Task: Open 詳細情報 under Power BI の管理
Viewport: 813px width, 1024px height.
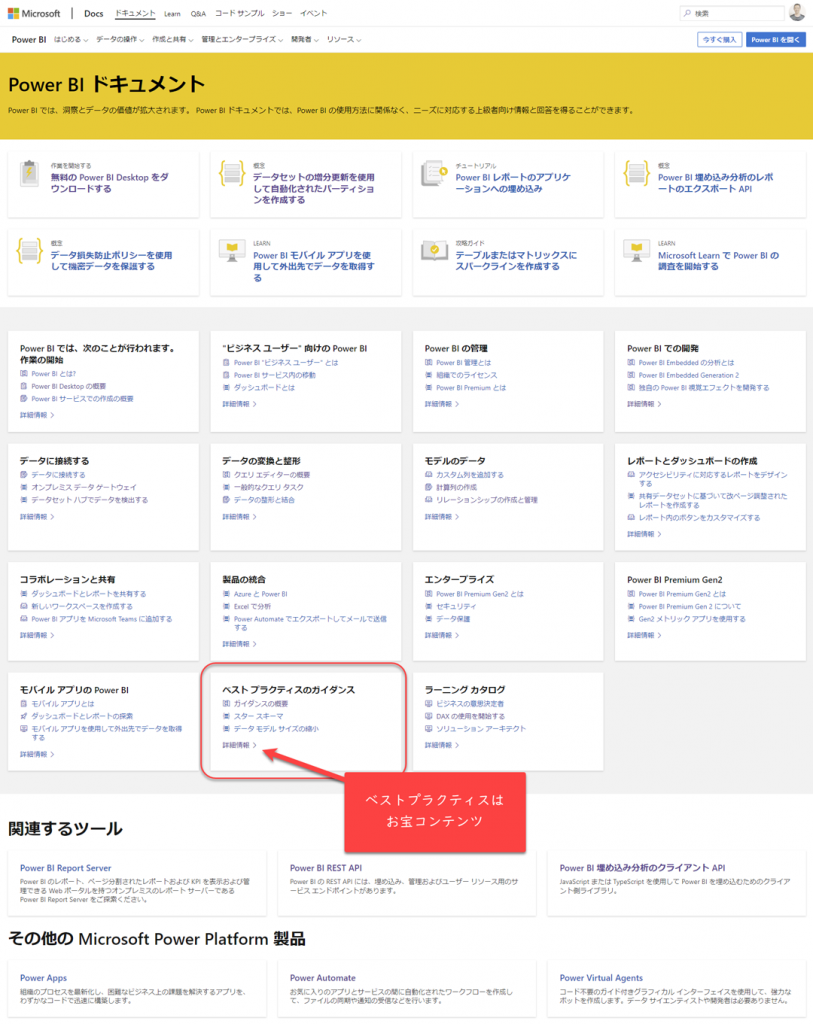Action: pos(441,404)
